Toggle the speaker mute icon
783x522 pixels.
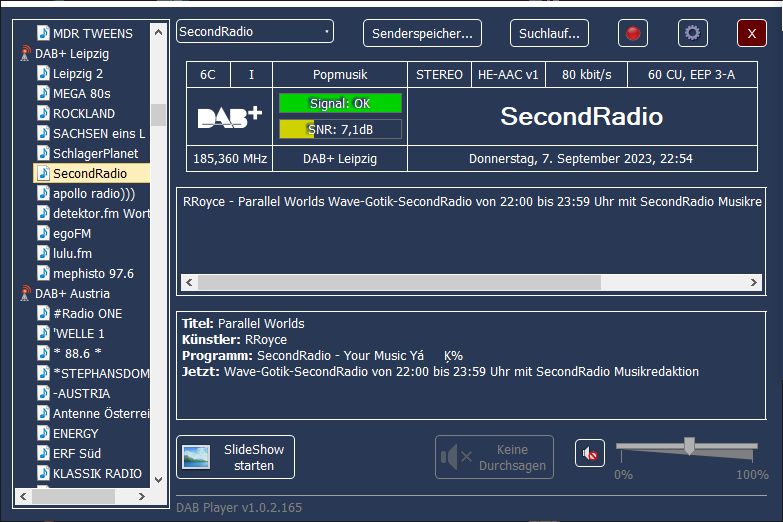[590, 454]
